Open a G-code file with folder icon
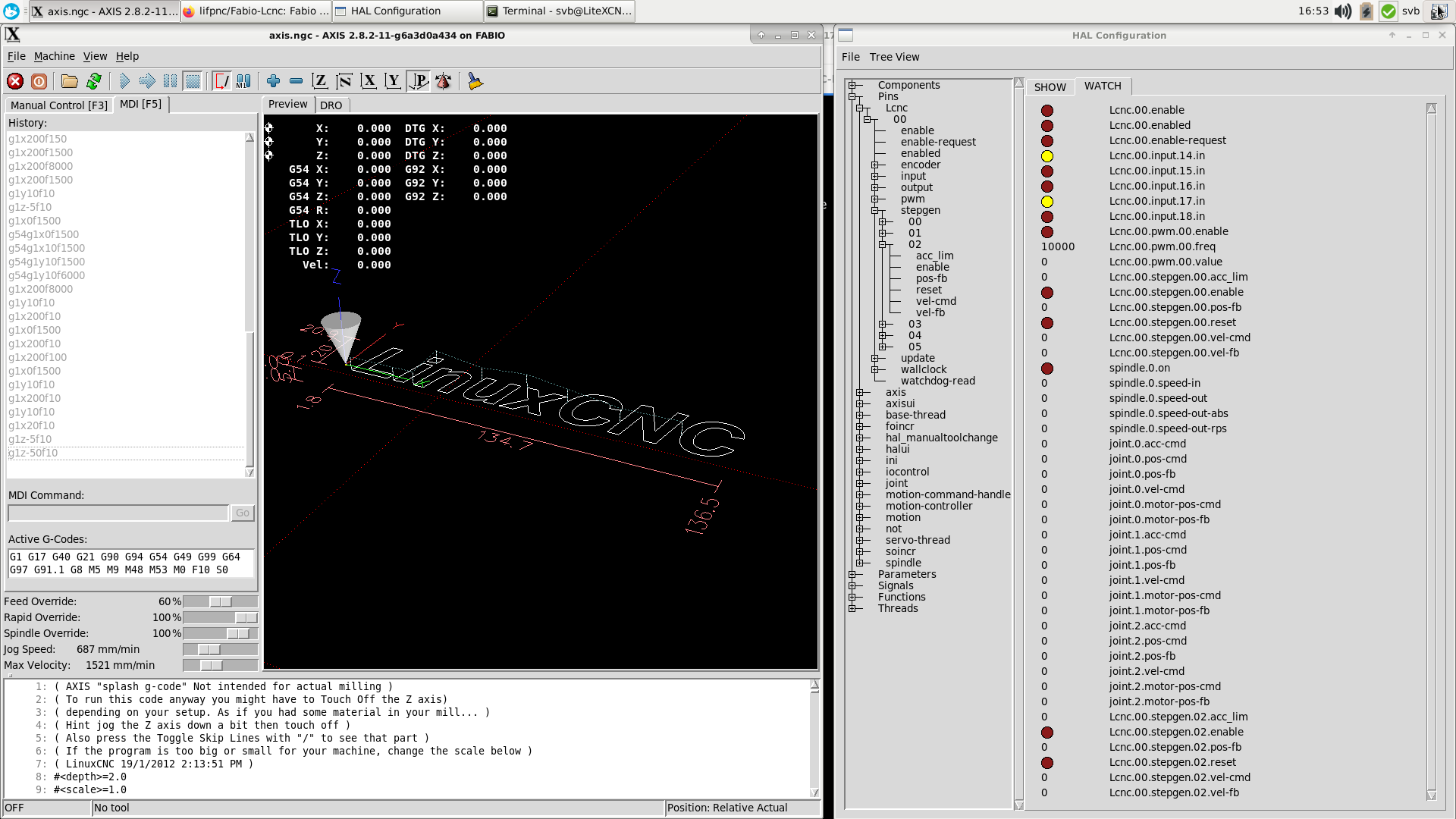 (x=70, y=81)
